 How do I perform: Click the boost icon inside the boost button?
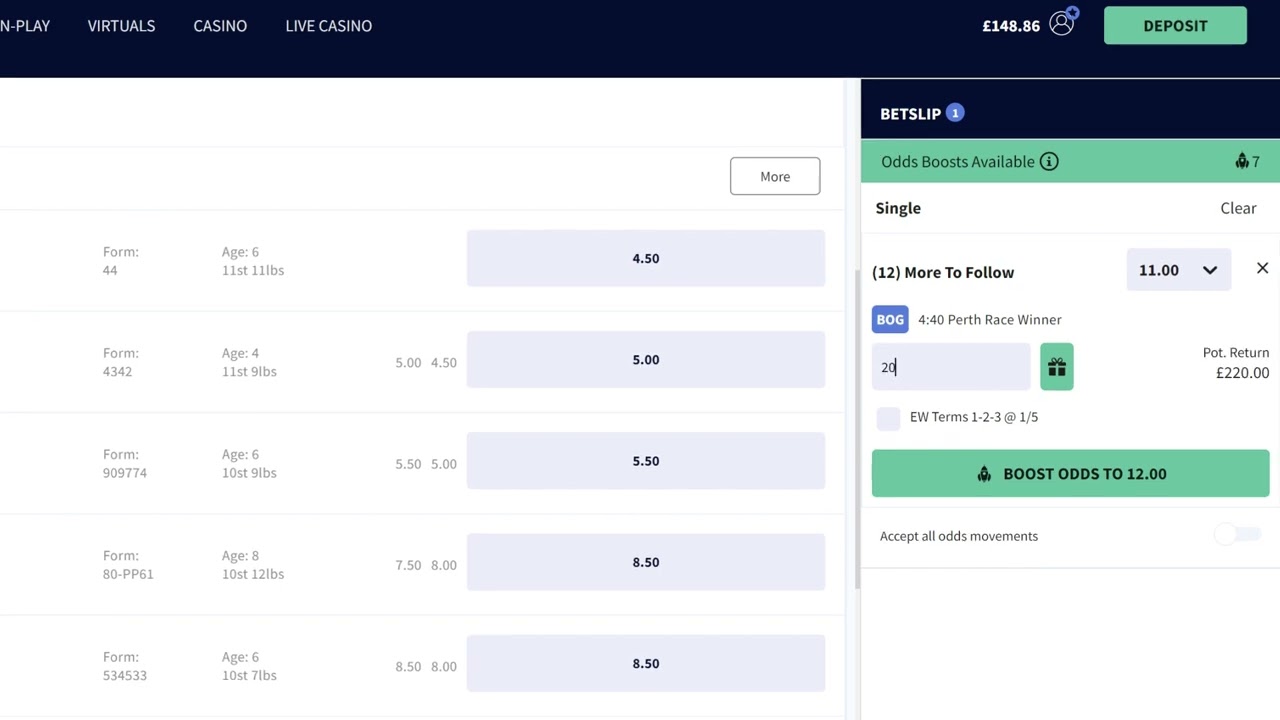click(984, 473)
